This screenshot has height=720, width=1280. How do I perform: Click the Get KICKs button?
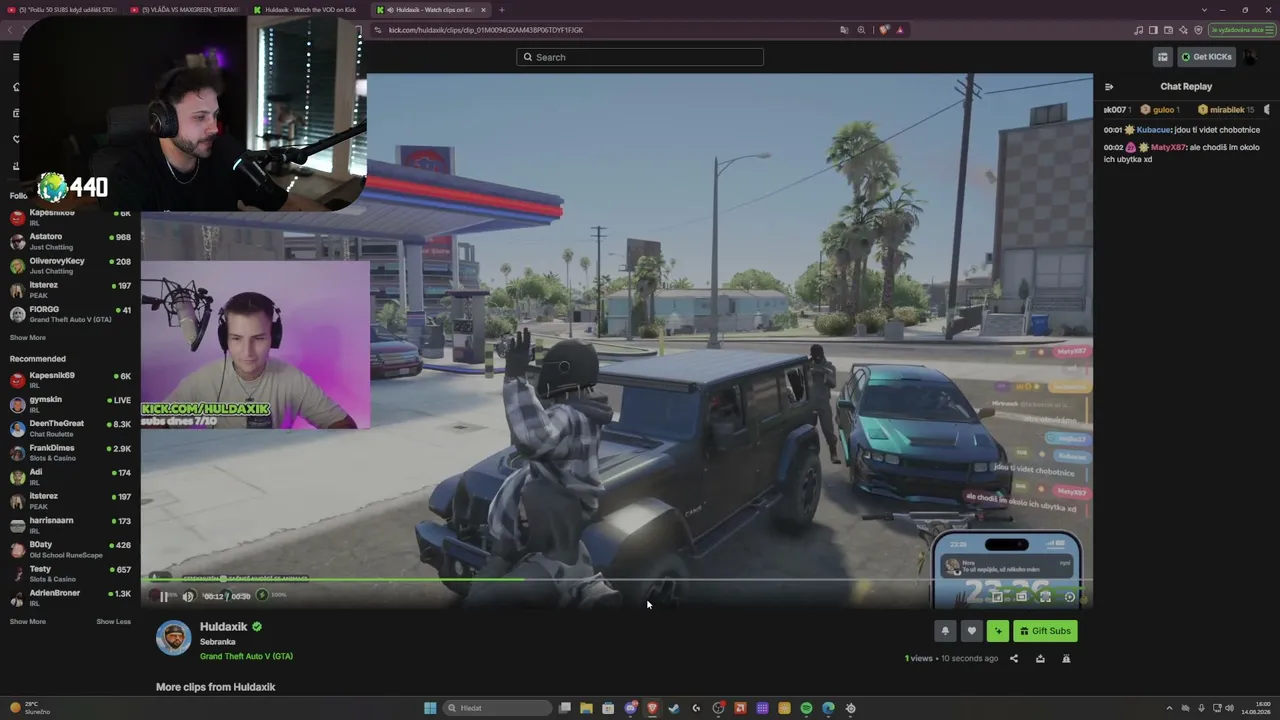point(1206,57)
